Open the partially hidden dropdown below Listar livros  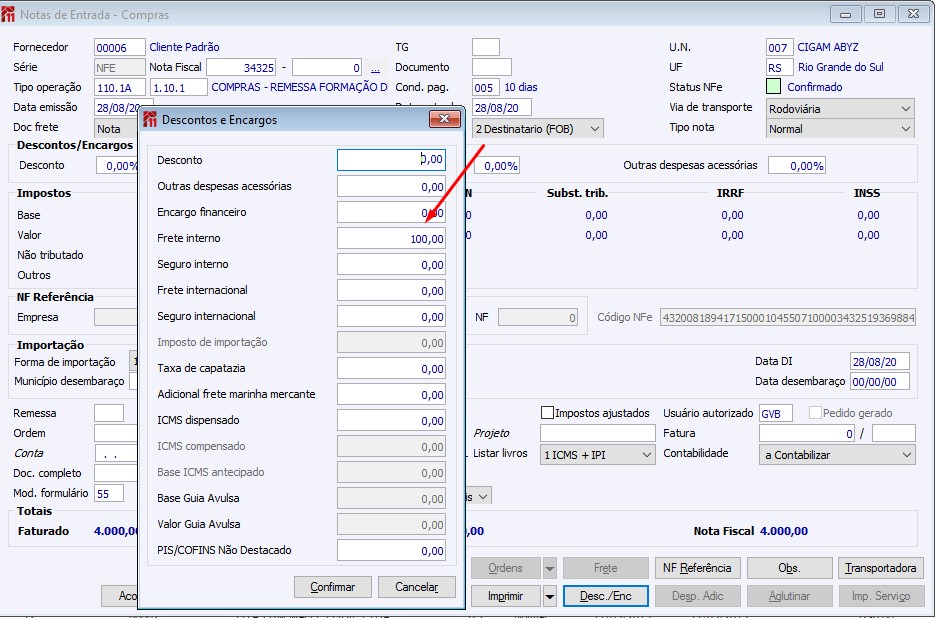[x=482, y=496]
